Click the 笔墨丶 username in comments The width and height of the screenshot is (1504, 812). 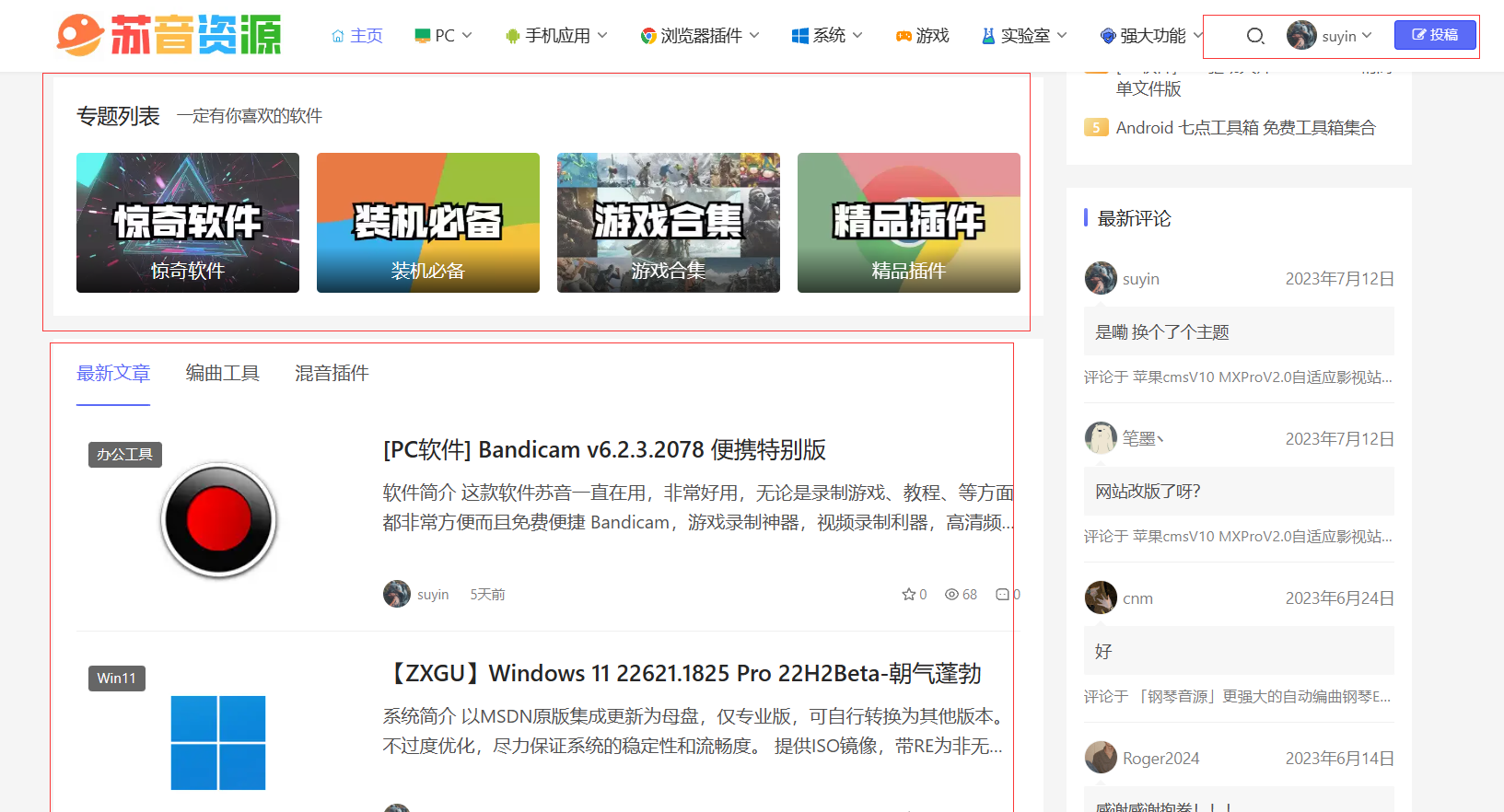[1143, 438]
